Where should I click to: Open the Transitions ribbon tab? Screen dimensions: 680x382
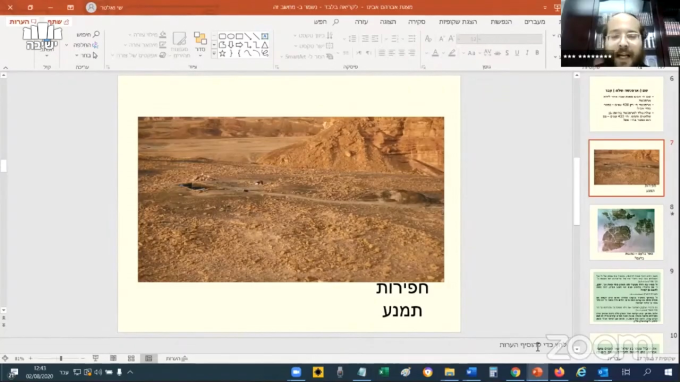[x=534, y=22]
